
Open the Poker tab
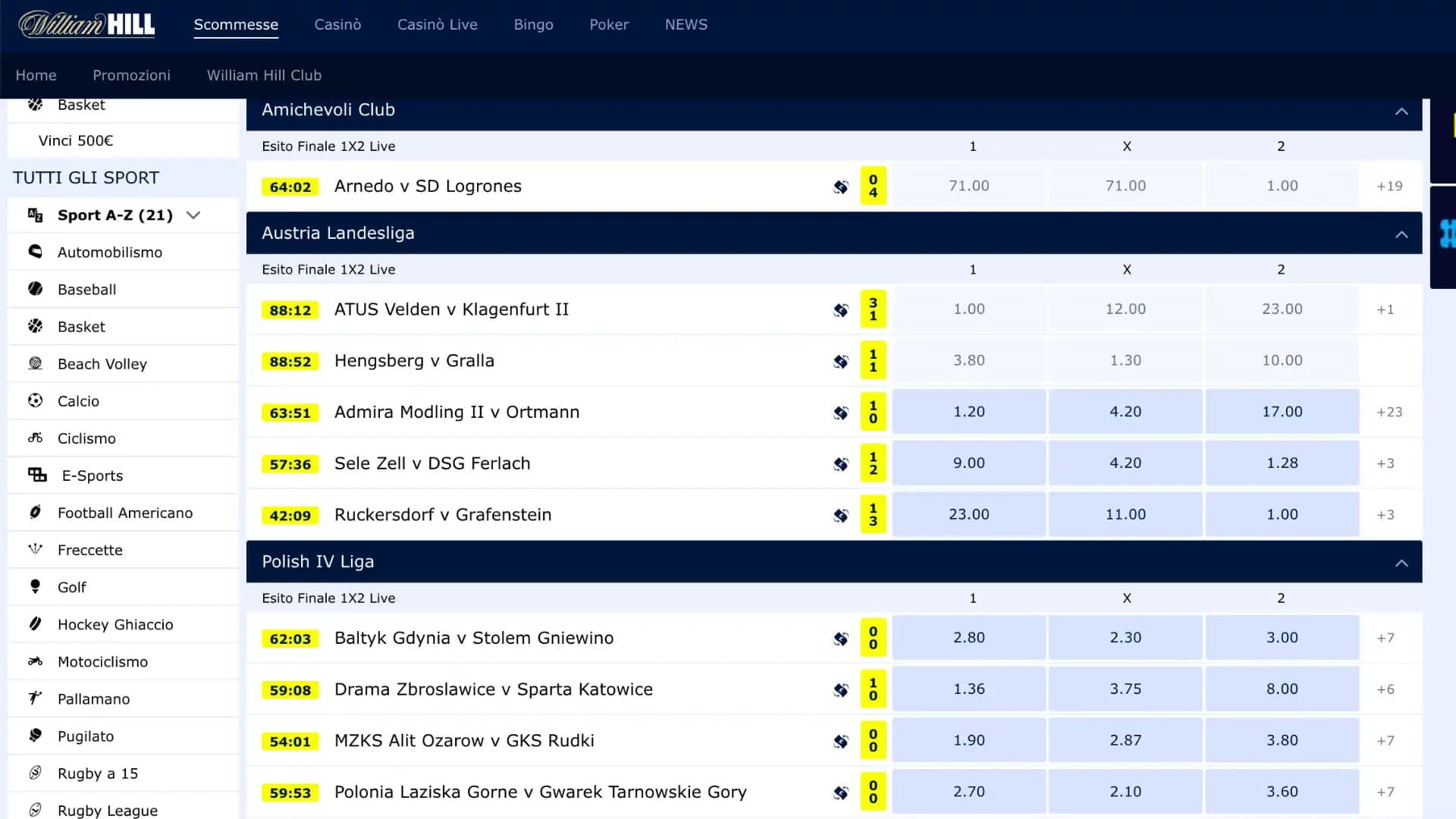609,24
